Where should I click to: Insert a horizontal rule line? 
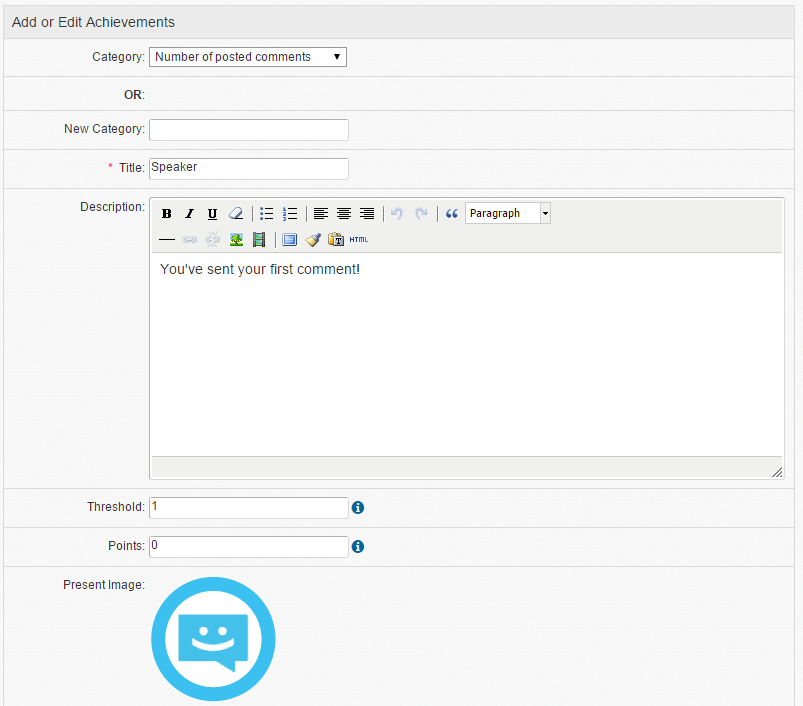(167, 240)
